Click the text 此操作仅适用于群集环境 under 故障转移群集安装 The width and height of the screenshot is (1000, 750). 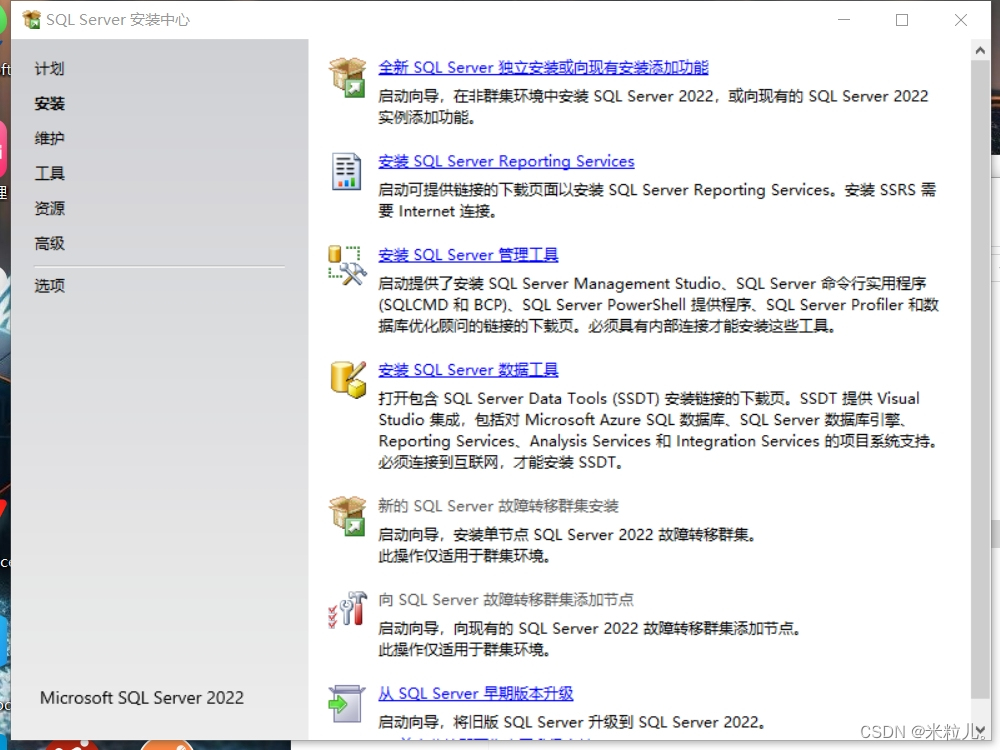[x=464, y=556]
